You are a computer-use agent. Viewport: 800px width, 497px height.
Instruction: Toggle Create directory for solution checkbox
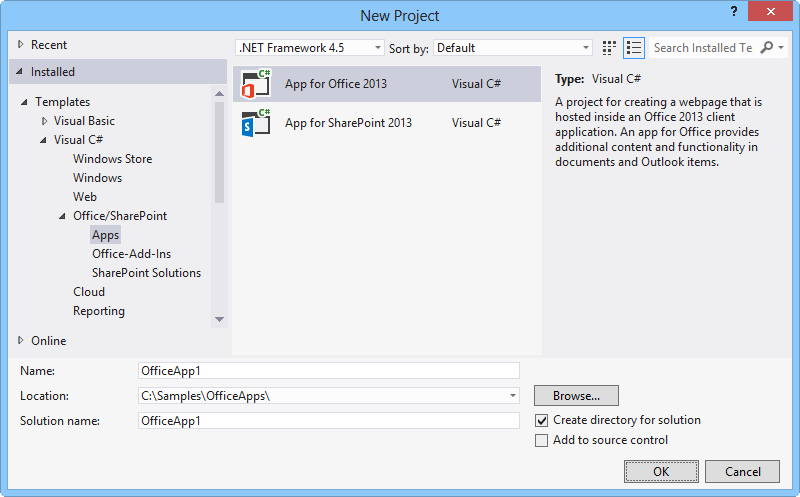pyautogui.click(x=541, y=420)
